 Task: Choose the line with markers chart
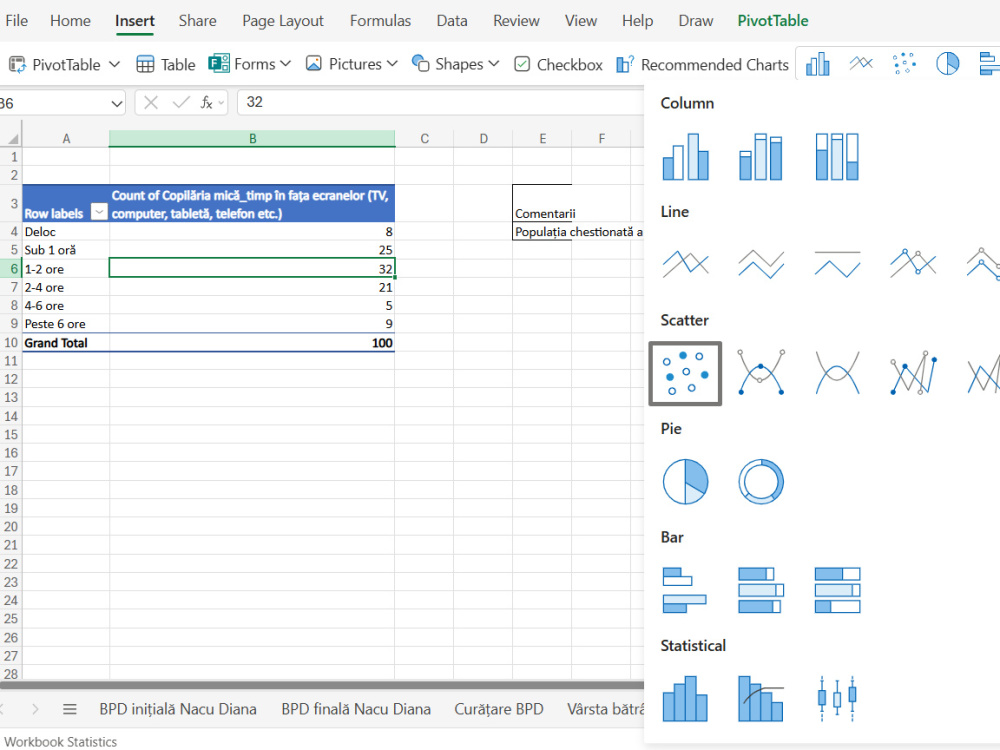913,264
